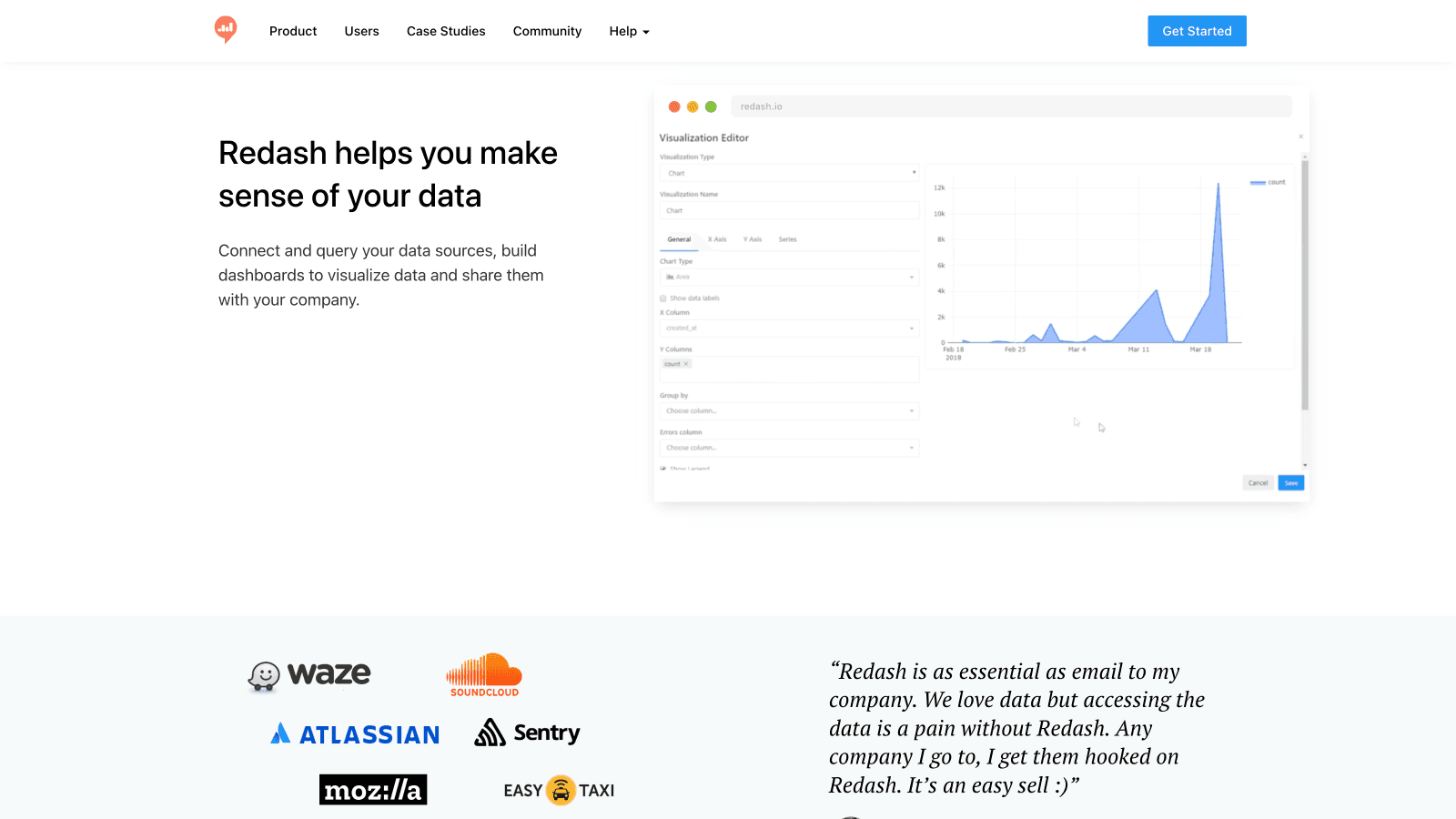Open the Chart Type Area dropdown
The image size is (1456, 819).
pos(788,277)
